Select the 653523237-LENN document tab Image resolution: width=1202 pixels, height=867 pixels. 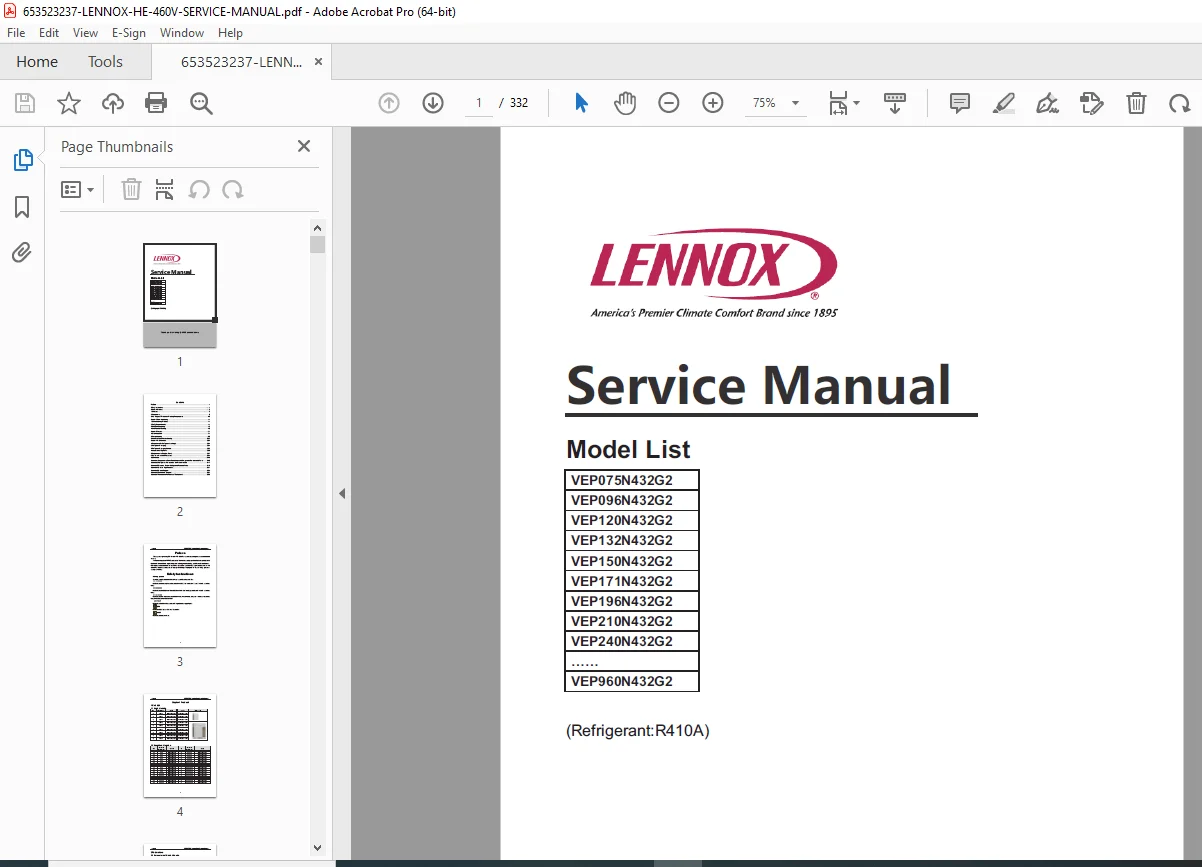click(241, 62)
